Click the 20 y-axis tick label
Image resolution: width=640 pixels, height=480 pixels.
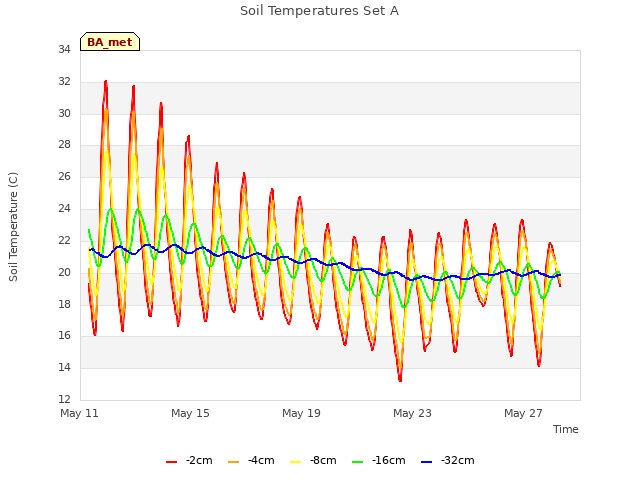[x=64, y=272]
